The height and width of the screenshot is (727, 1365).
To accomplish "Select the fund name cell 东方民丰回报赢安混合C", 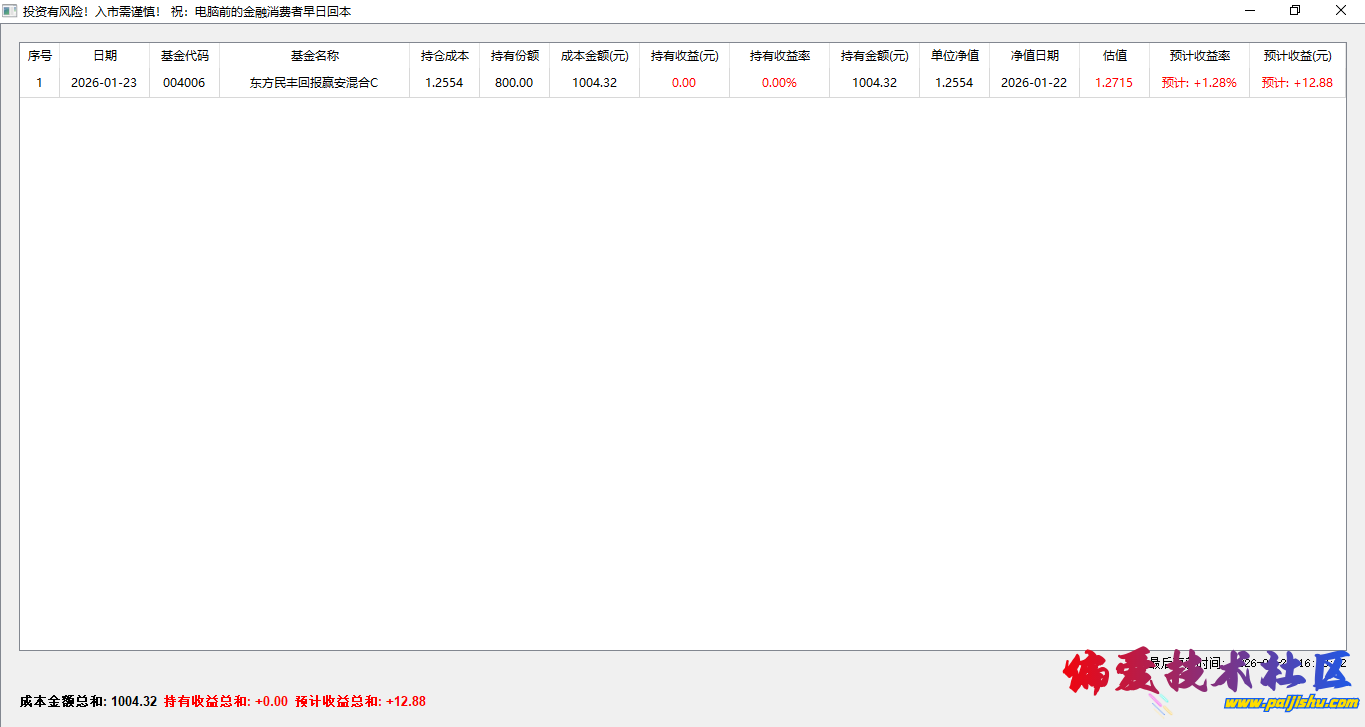I will (x=314, y=83).
